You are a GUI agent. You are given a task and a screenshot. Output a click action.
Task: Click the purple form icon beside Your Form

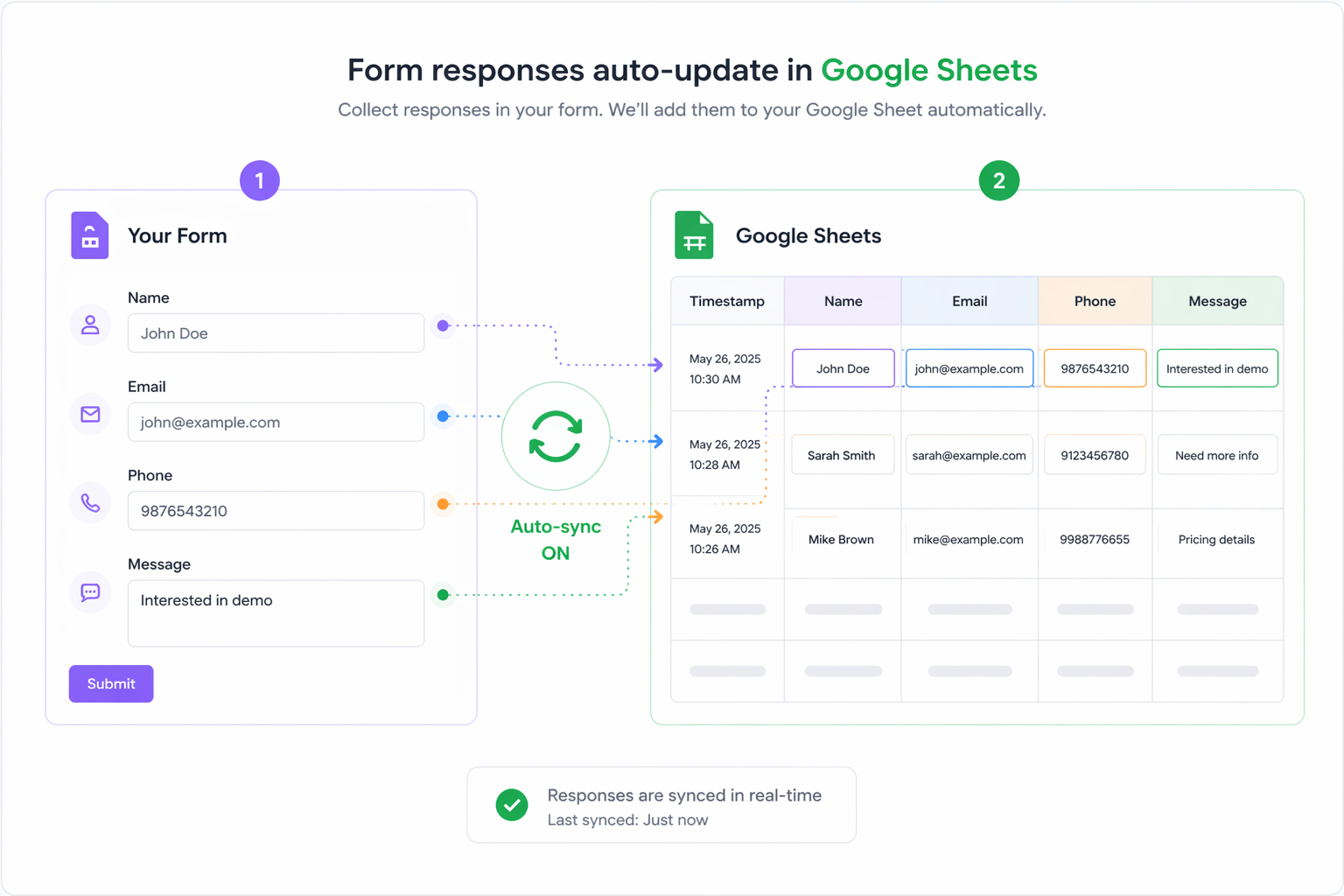pos(89,234)
